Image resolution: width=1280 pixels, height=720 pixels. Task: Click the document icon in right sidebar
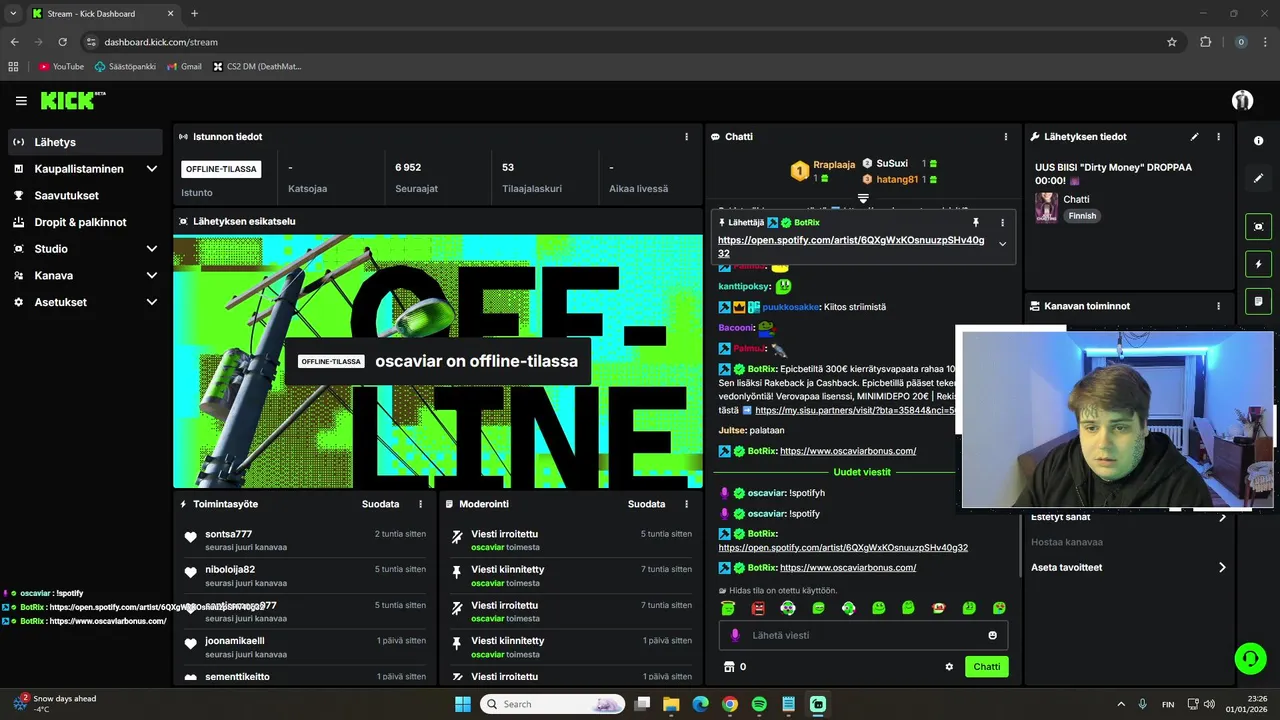pos(1258,301)
